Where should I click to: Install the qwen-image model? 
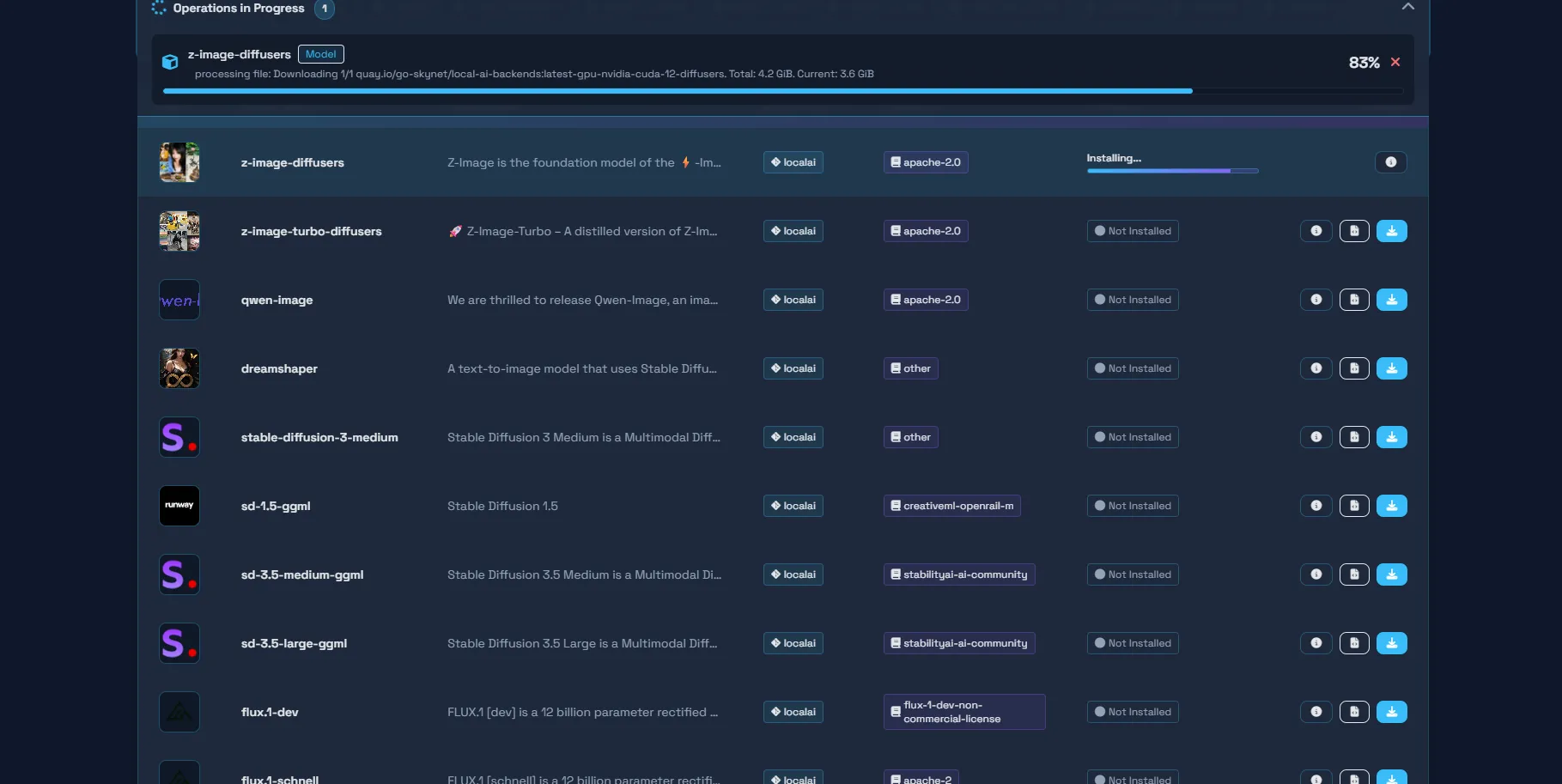pyautogui.click(x=1391, y=300)
